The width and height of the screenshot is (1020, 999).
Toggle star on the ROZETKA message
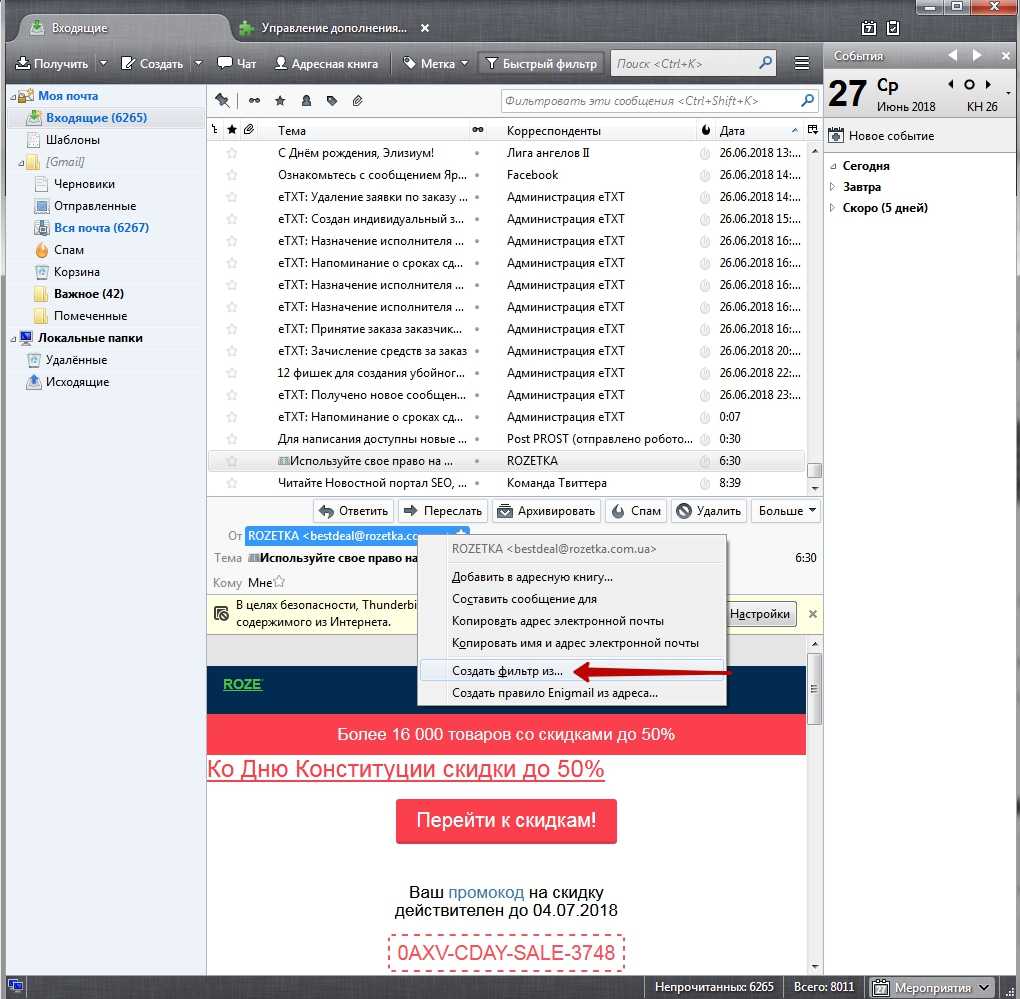tap(232, 461)
